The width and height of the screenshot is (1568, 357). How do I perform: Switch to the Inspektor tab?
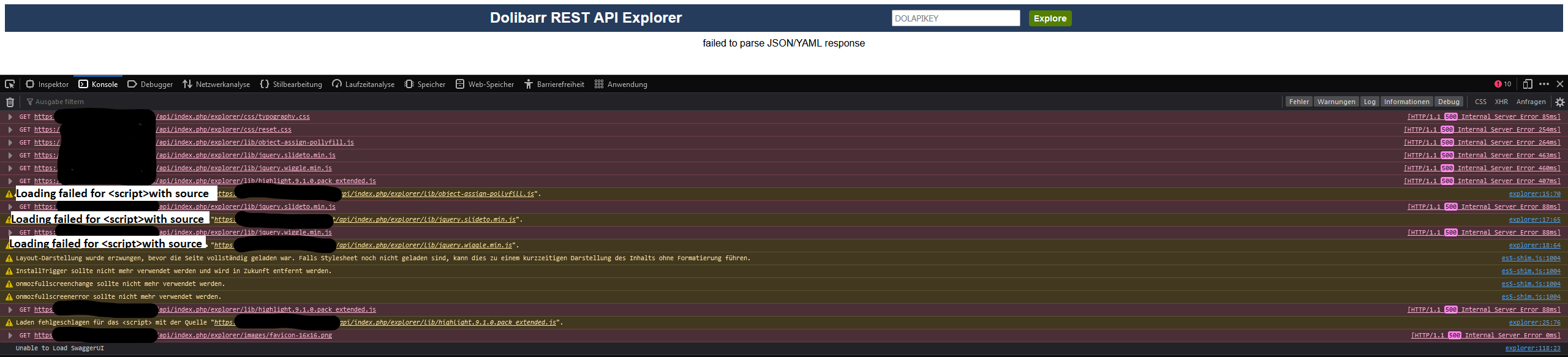[x=47, y=84]
